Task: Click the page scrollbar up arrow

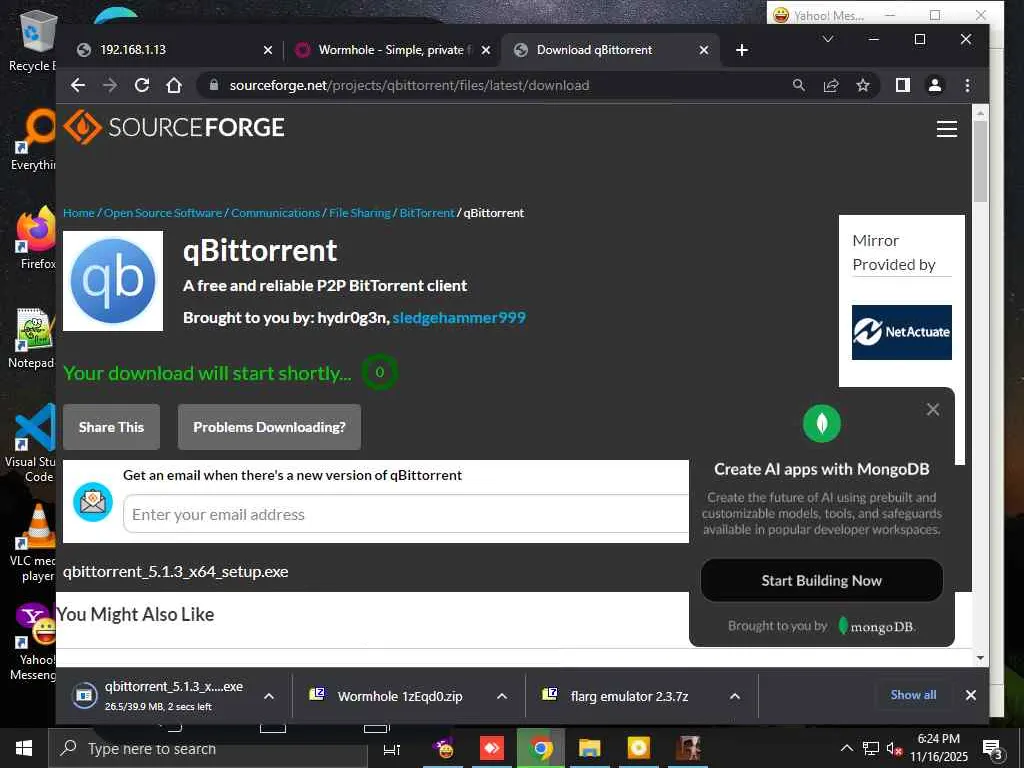Action: pos(980,113)
